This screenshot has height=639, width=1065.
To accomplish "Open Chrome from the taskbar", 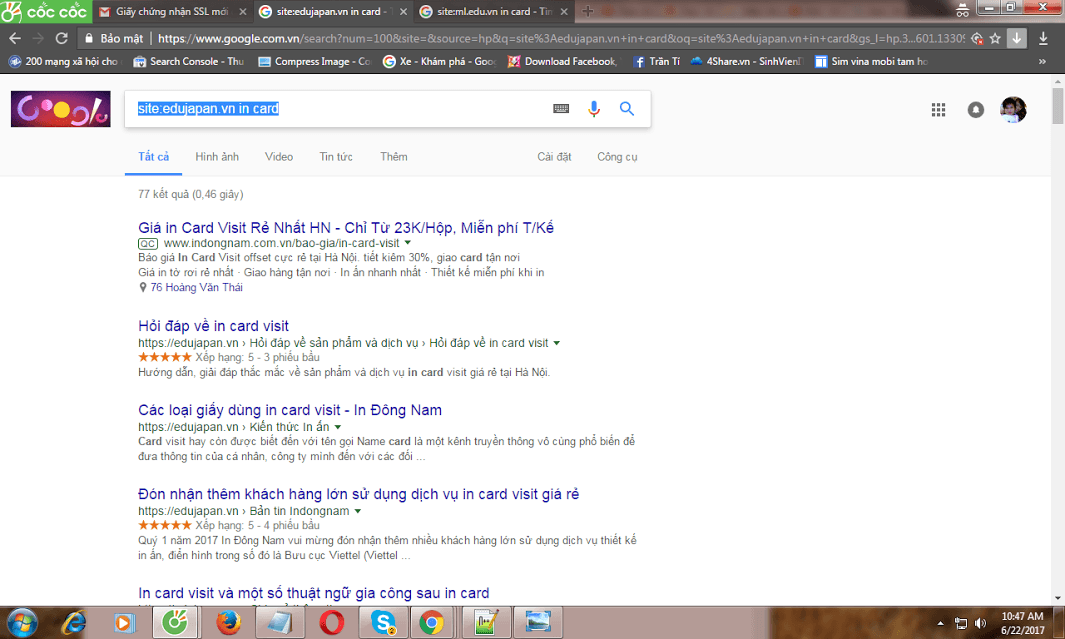I will coord(432,622).
